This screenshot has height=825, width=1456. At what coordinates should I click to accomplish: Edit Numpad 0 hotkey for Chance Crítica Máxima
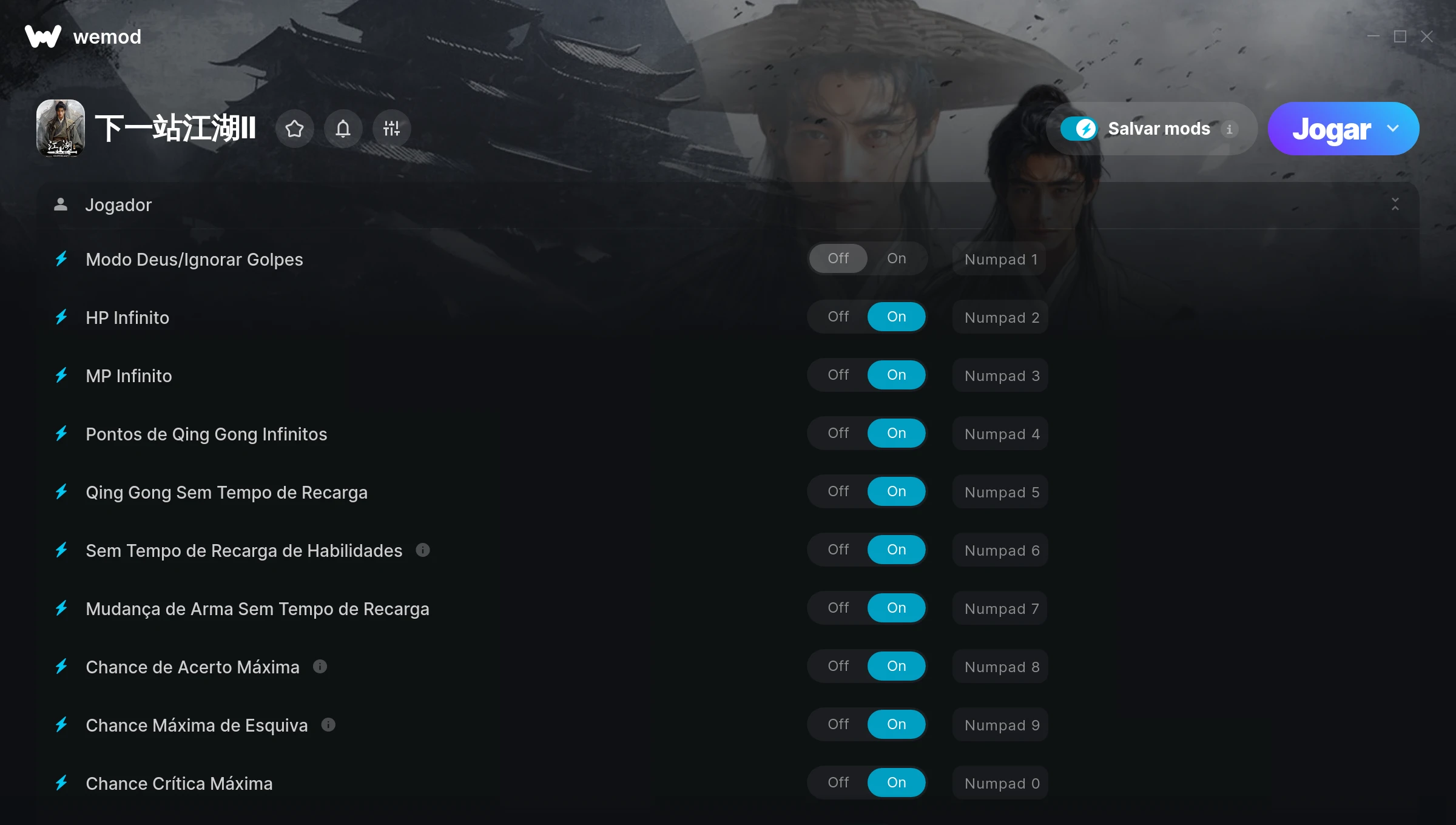click(1000, 783)
